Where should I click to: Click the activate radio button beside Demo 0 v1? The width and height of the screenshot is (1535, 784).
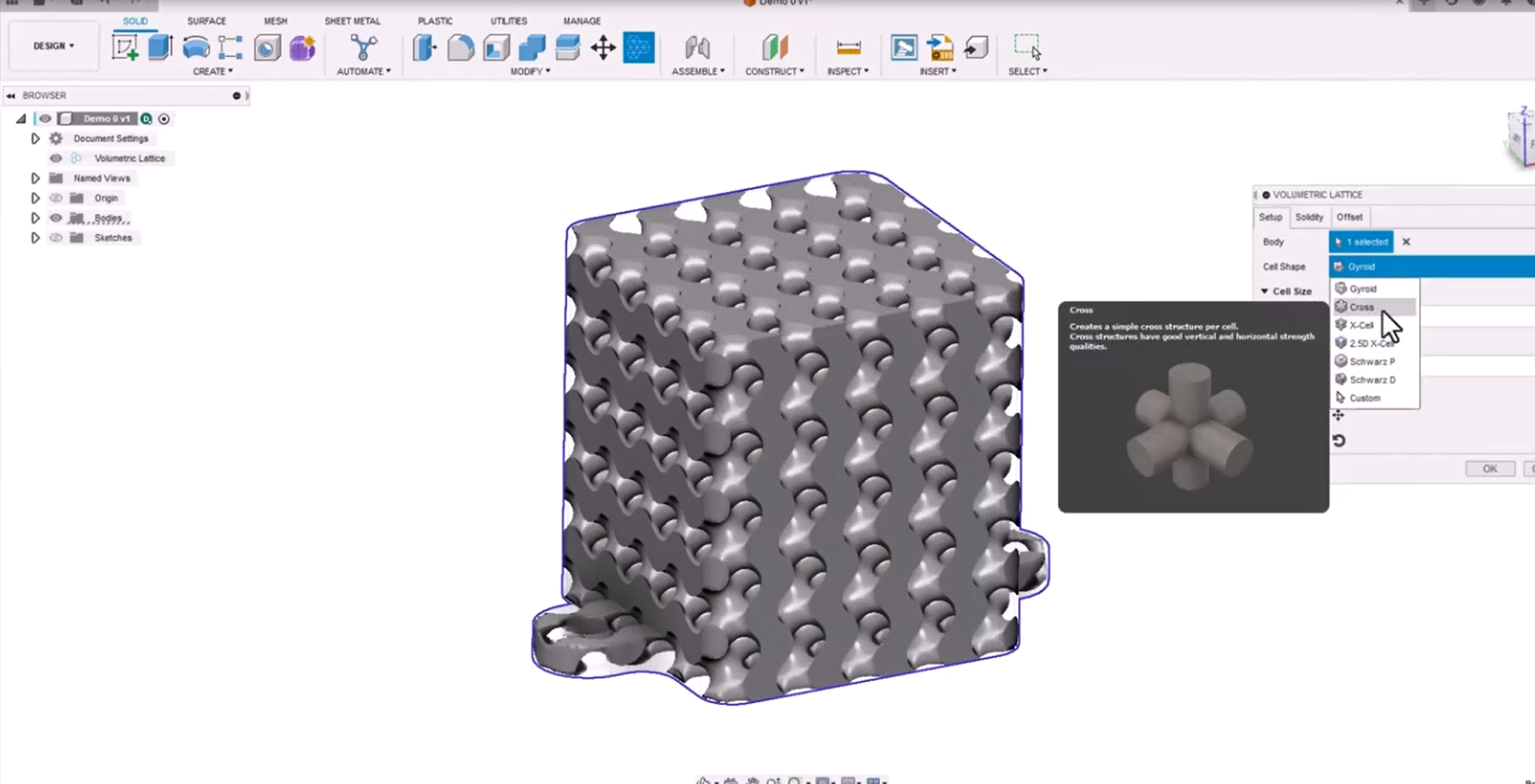tap(164, 119)
